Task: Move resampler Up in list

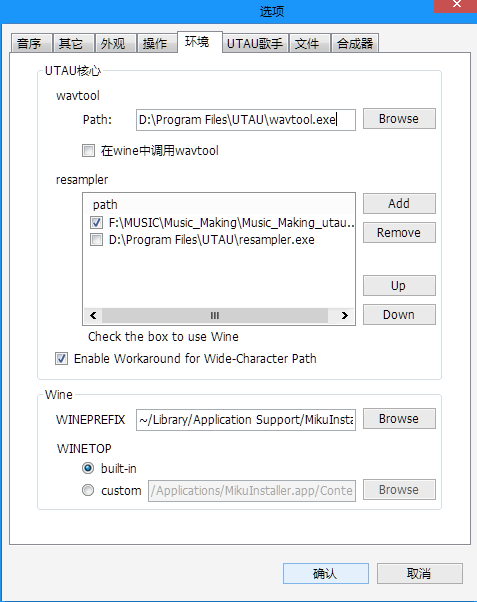Action: 399,286
